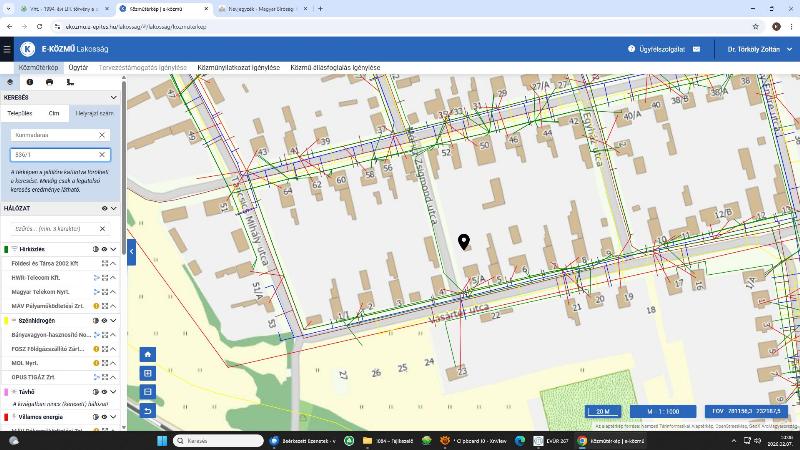Image resolution: width=800 pixels, height=450 pixels.
Task: Click the Hírközlés green color swatch
Action: [x=6, y=249]
